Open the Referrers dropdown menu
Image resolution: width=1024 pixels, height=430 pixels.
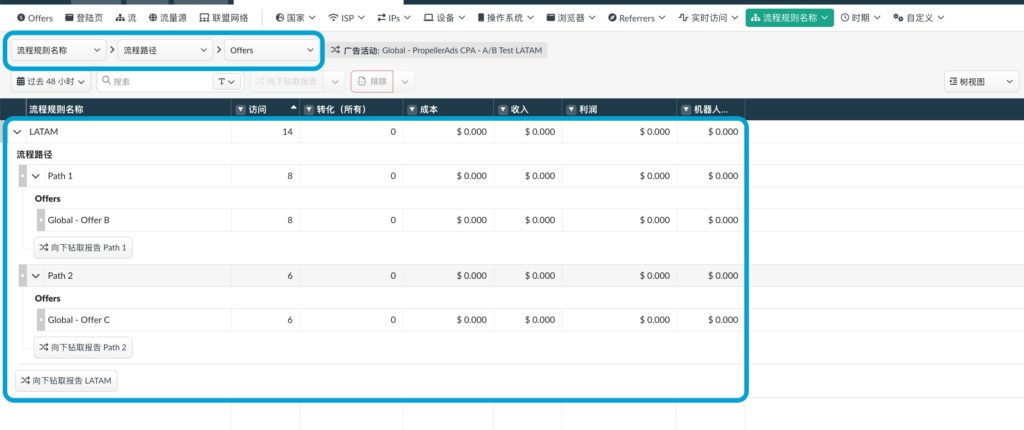point(637,18)
